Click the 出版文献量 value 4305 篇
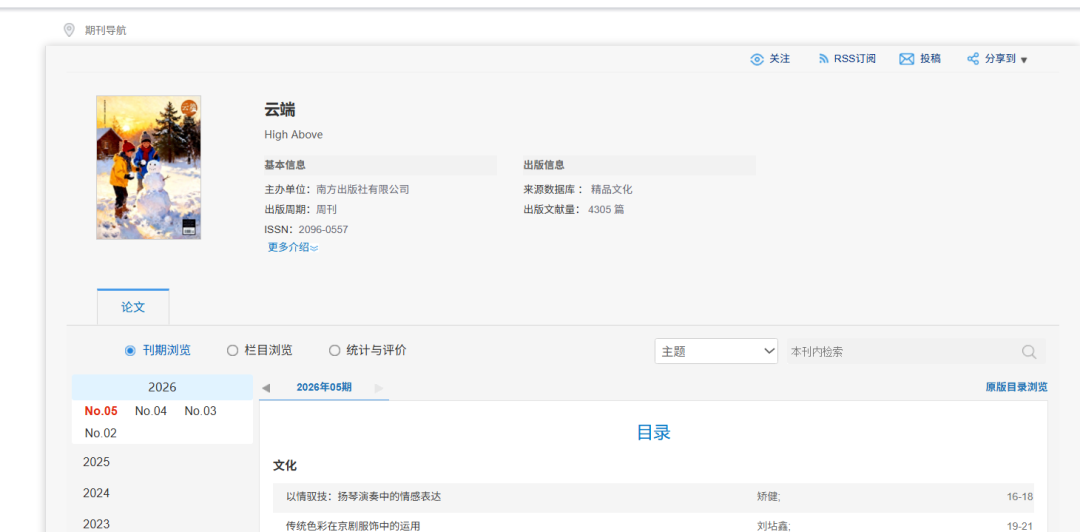The image size is (1080, 532). (606, 209)
